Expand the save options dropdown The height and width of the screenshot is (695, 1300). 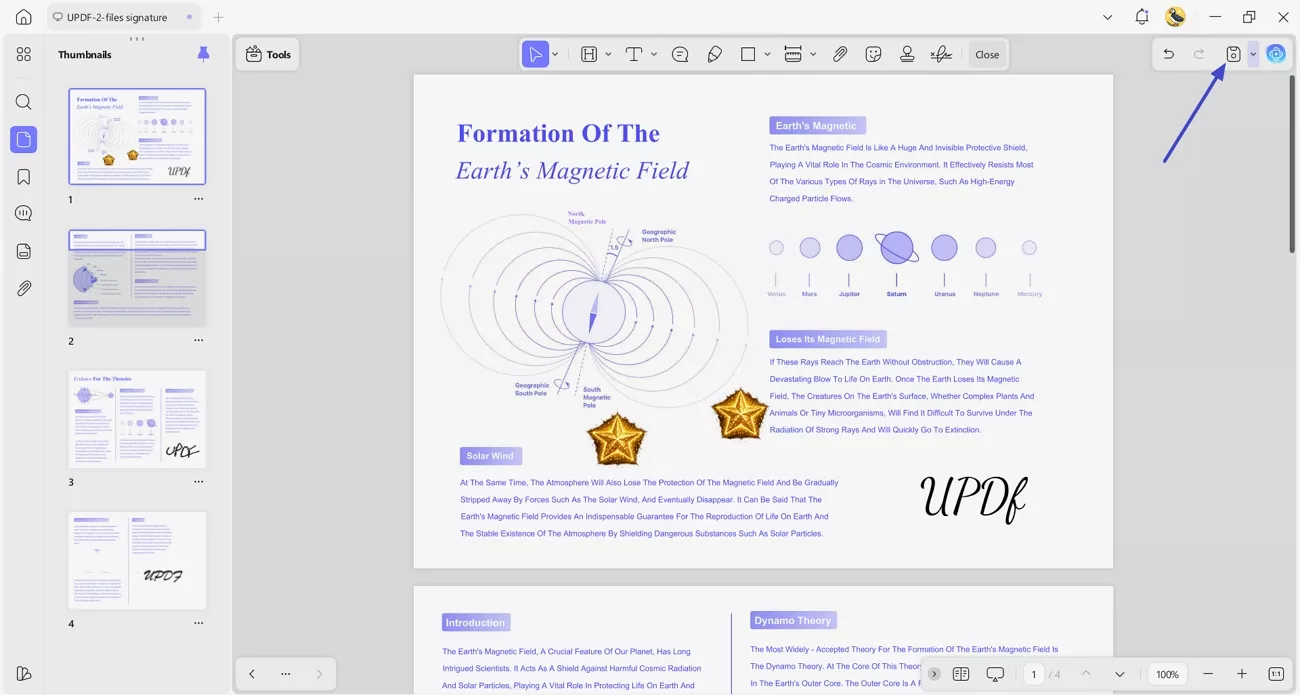(1252, 54)
